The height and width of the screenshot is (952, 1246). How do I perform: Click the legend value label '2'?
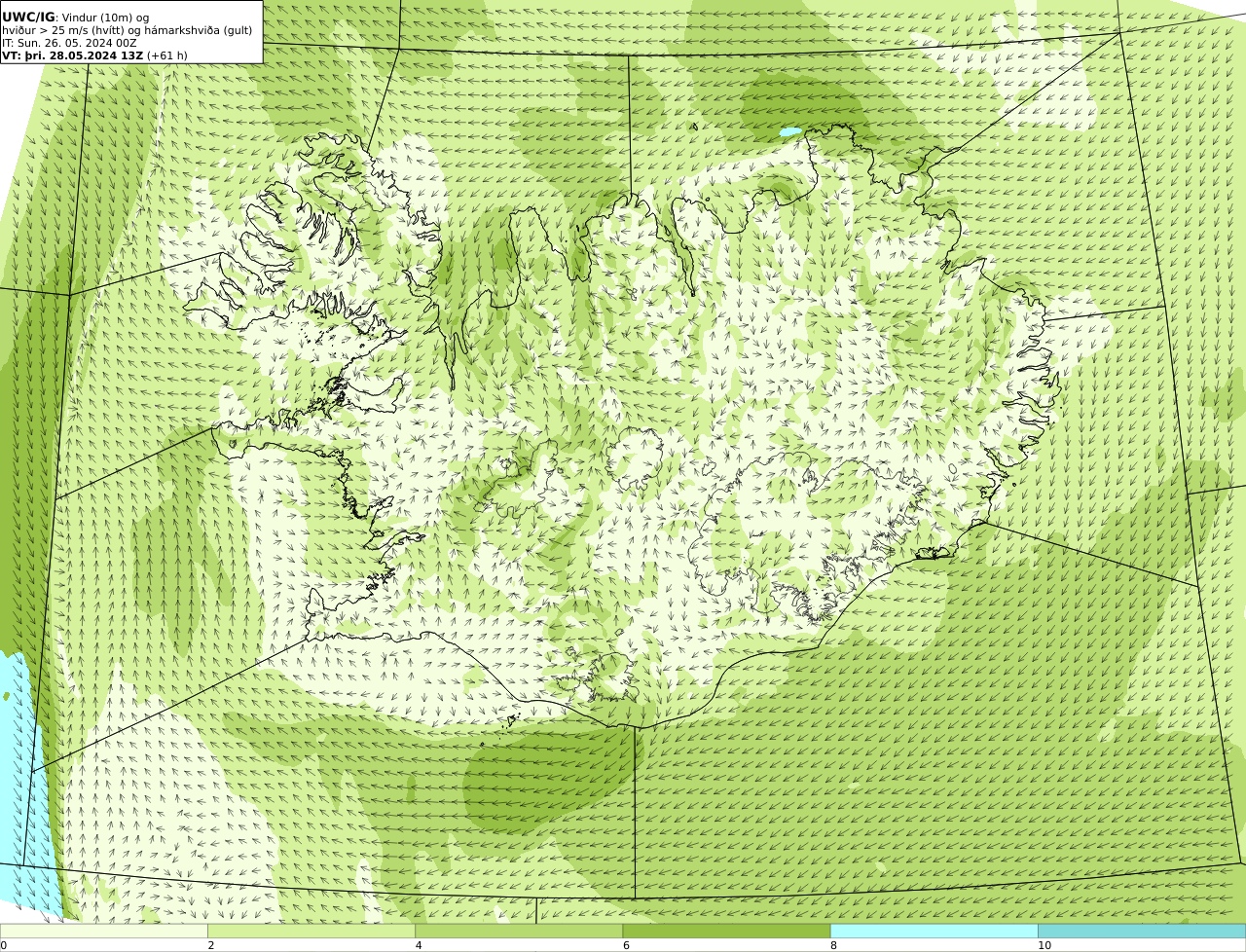210,945
